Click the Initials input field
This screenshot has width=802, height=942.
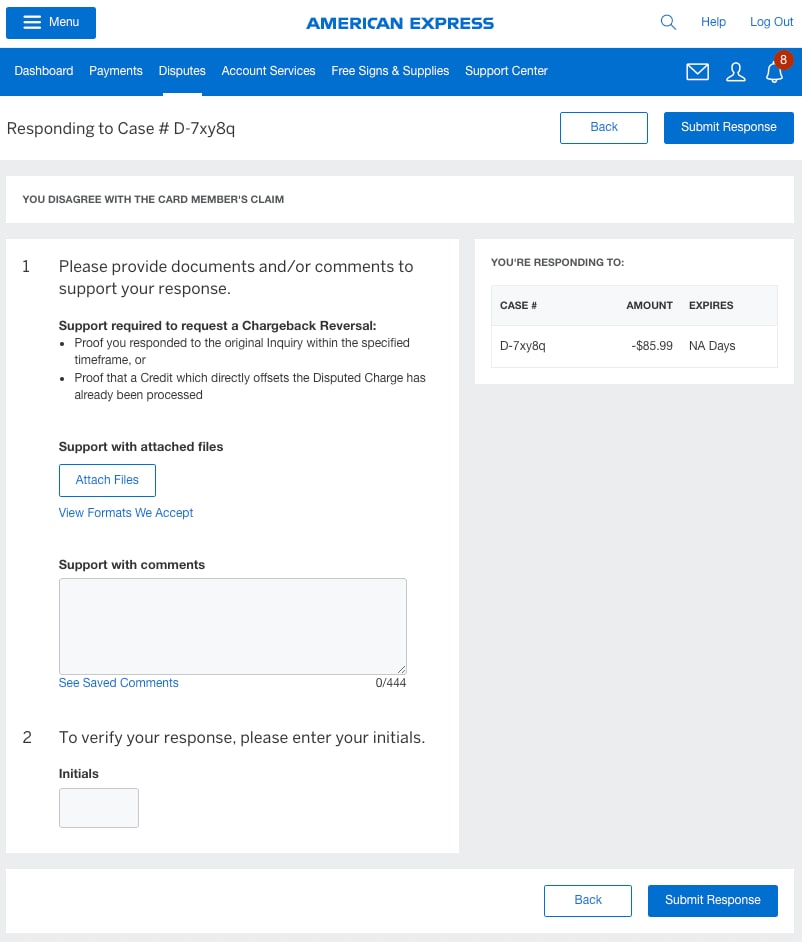tap(98, 807)
